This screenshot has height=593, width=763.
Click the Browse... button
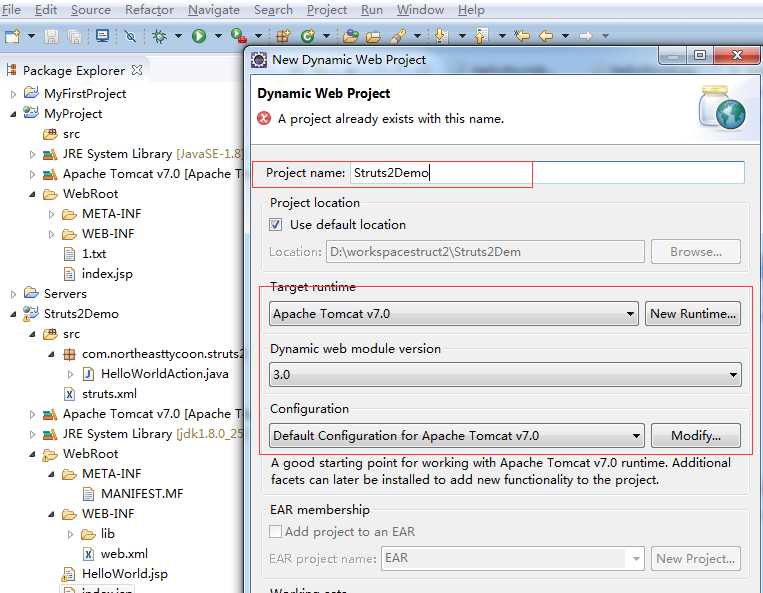coord(696,252)
